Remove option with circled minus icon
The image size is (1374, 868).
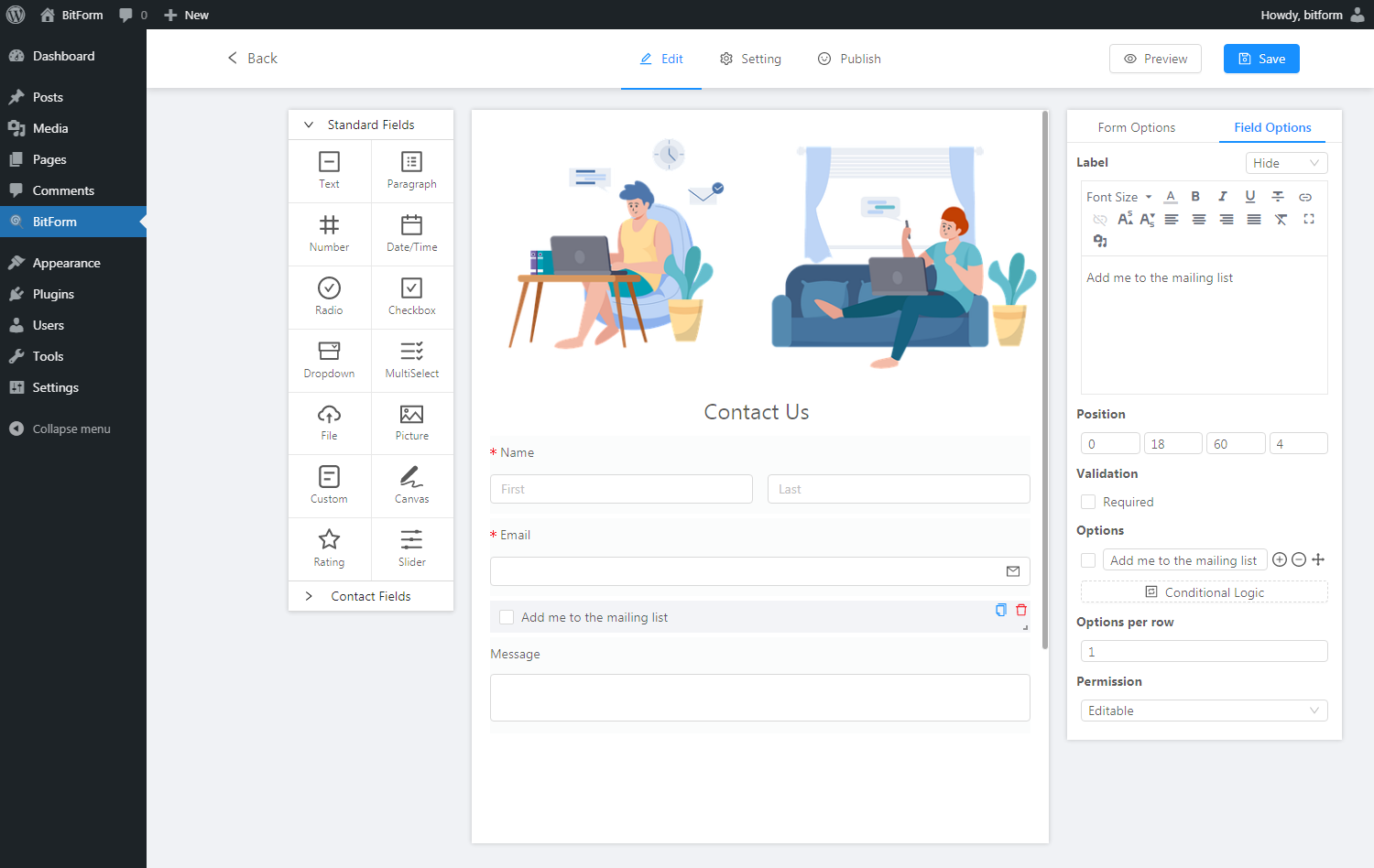pos(1299,559)
